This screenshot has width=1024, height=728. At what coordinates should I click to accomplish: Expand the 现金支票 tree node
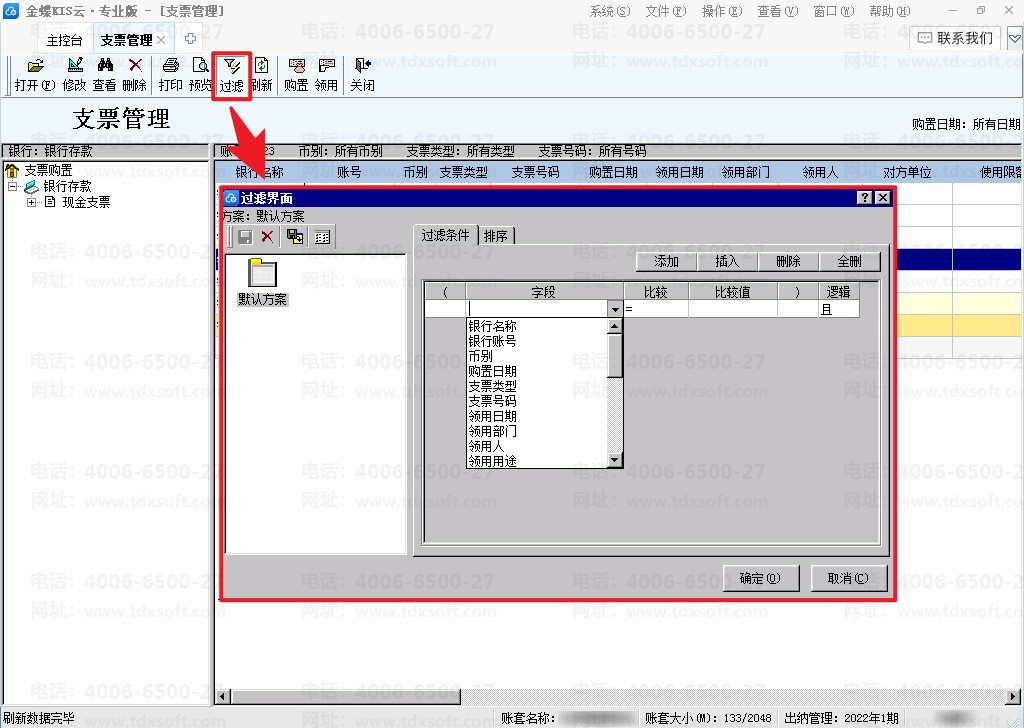[31, 202]
